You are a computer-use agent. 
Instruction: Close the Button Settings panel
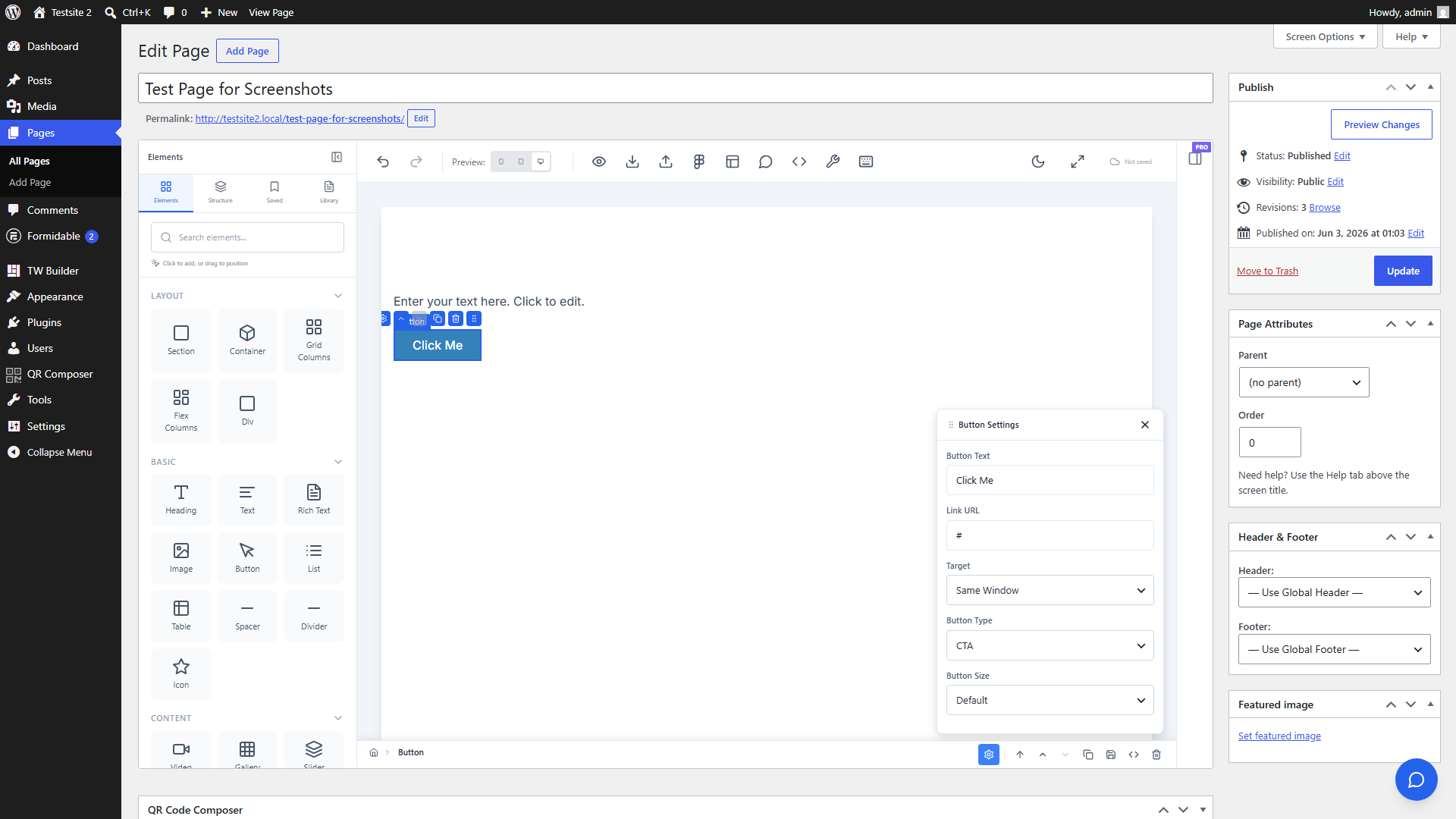[x=1145, y=425]
